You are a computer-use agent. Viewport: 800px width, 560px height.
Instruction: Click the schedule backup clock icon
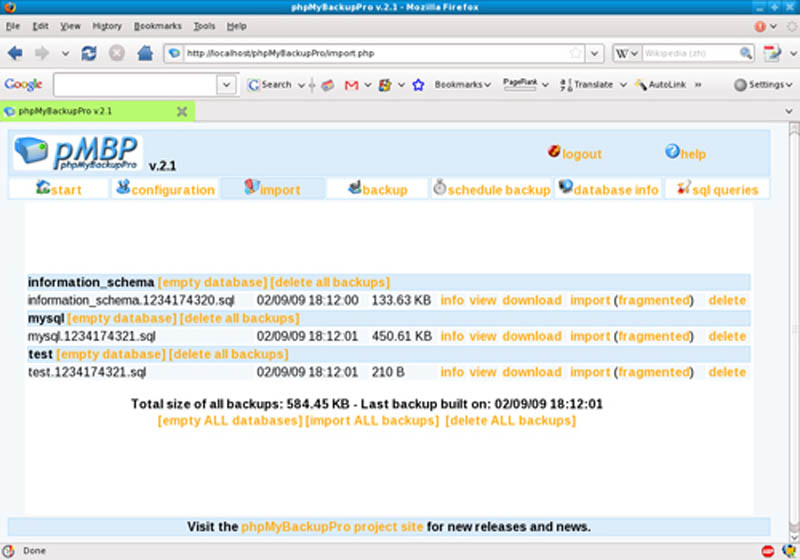click(x=439, y=187)
